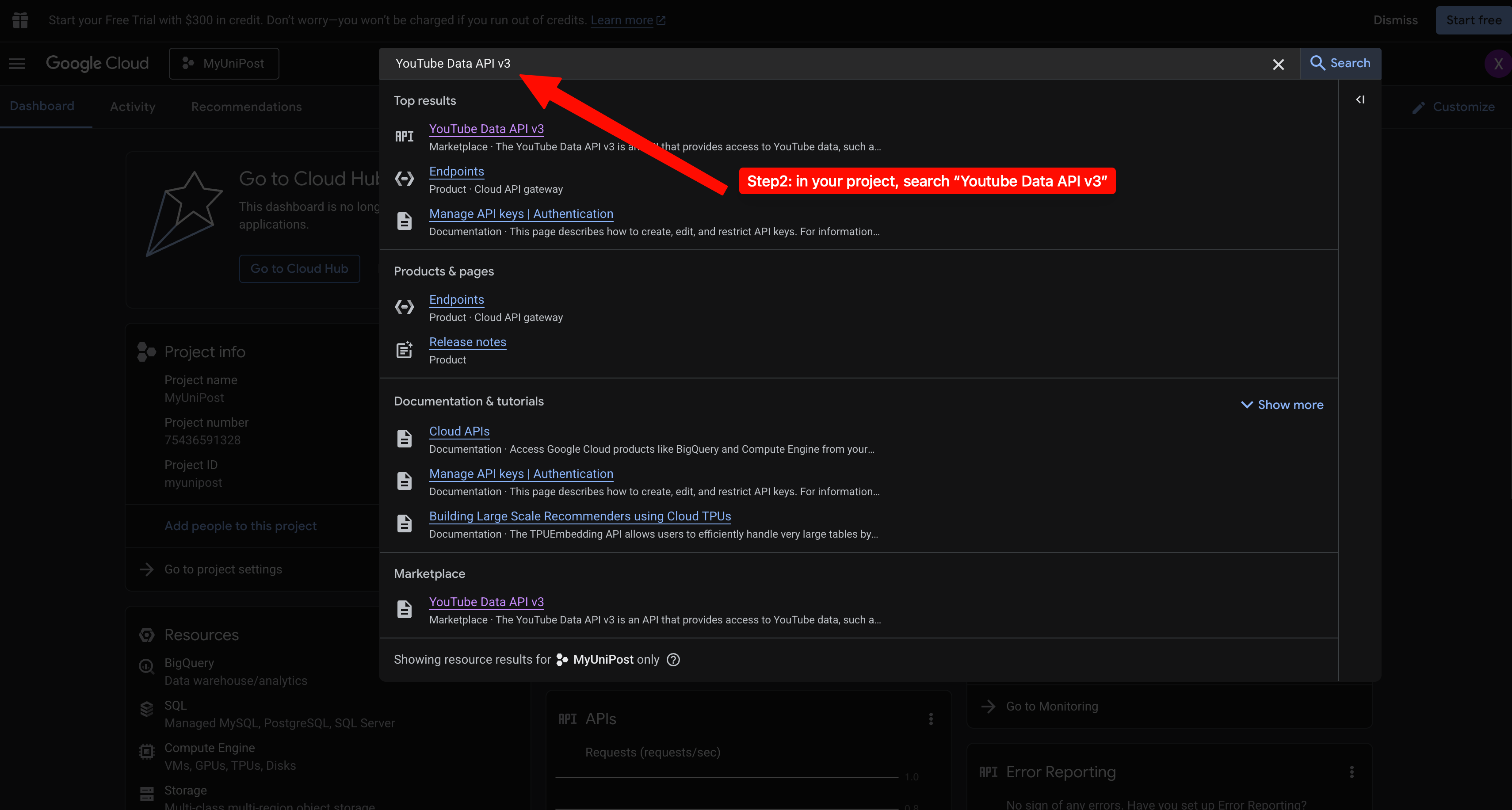
Task: Click the Endpoints icon in Top results
Action: tap(405, 179)
